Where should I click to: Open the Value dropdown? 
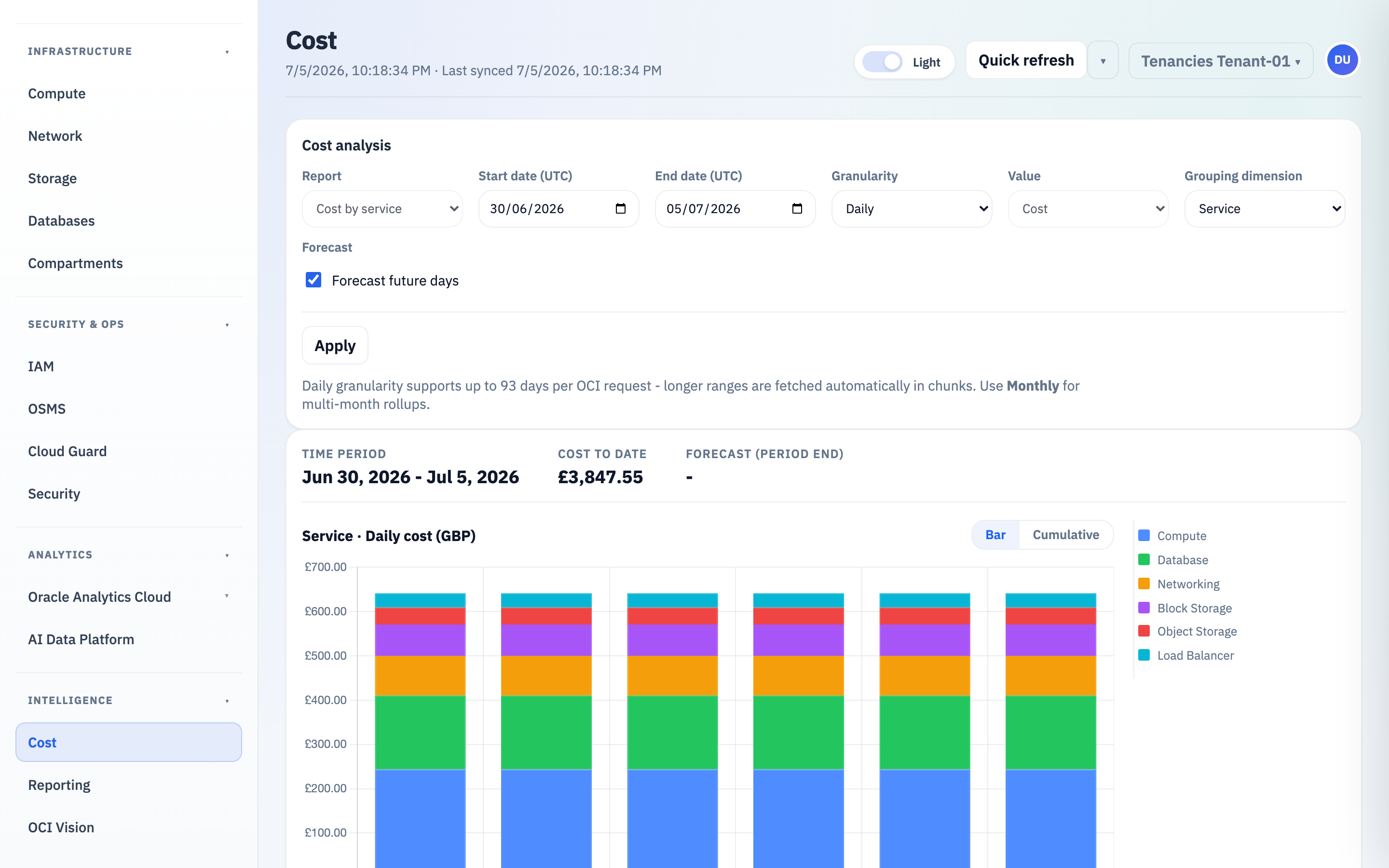click(x=1088, y=209)
